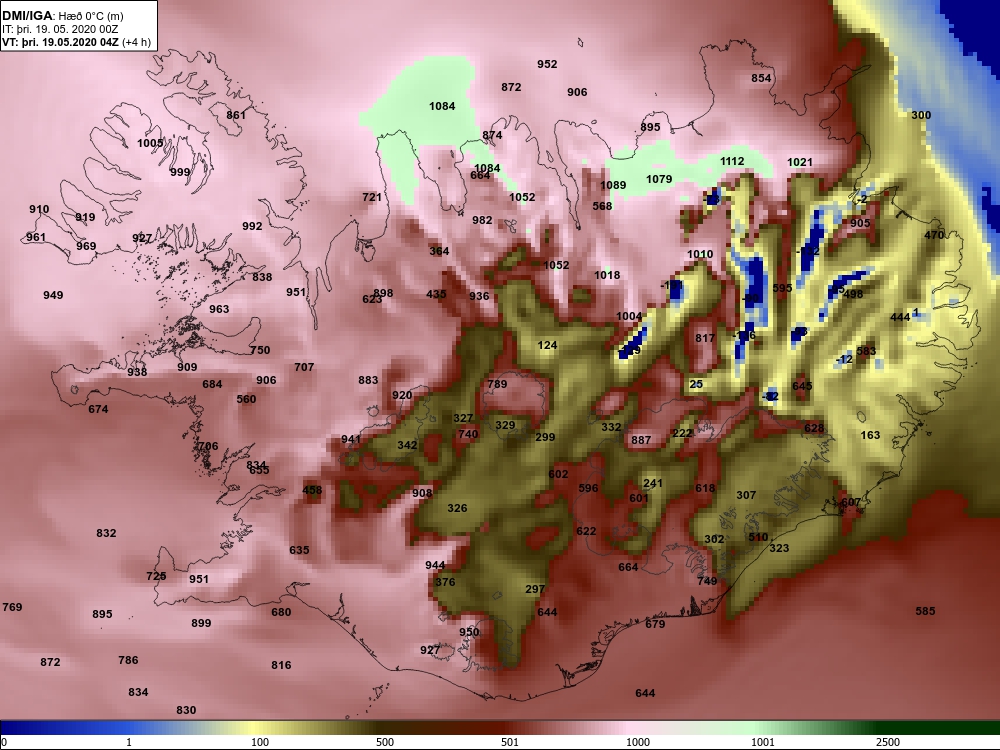1000x750 pixels.
Task: Click the map value '300' over the northeastern sea
Action: (921, 115)
